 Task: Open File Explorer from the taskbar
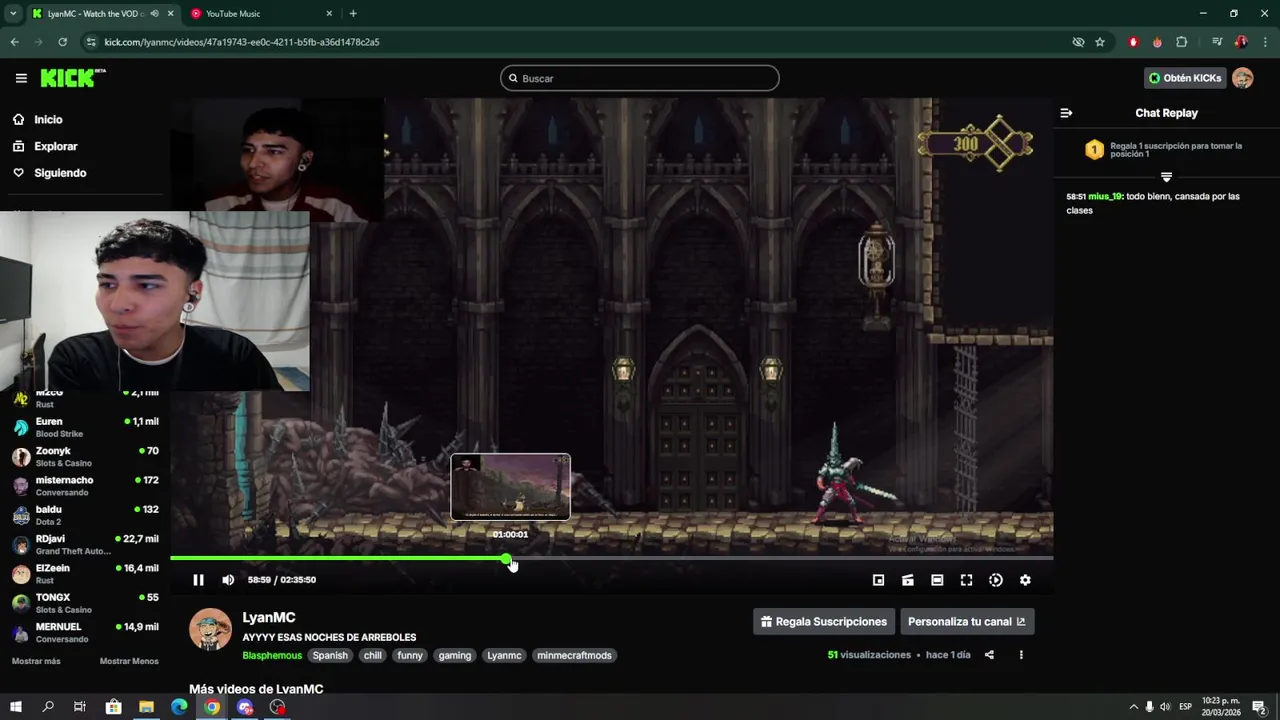coord(146,707)
